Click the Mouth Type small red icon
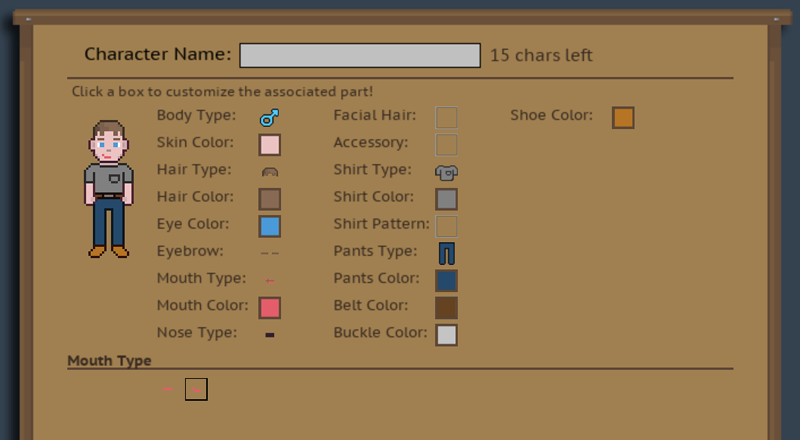The width and height of the screenshot is (800, 440). click(269, 280)
